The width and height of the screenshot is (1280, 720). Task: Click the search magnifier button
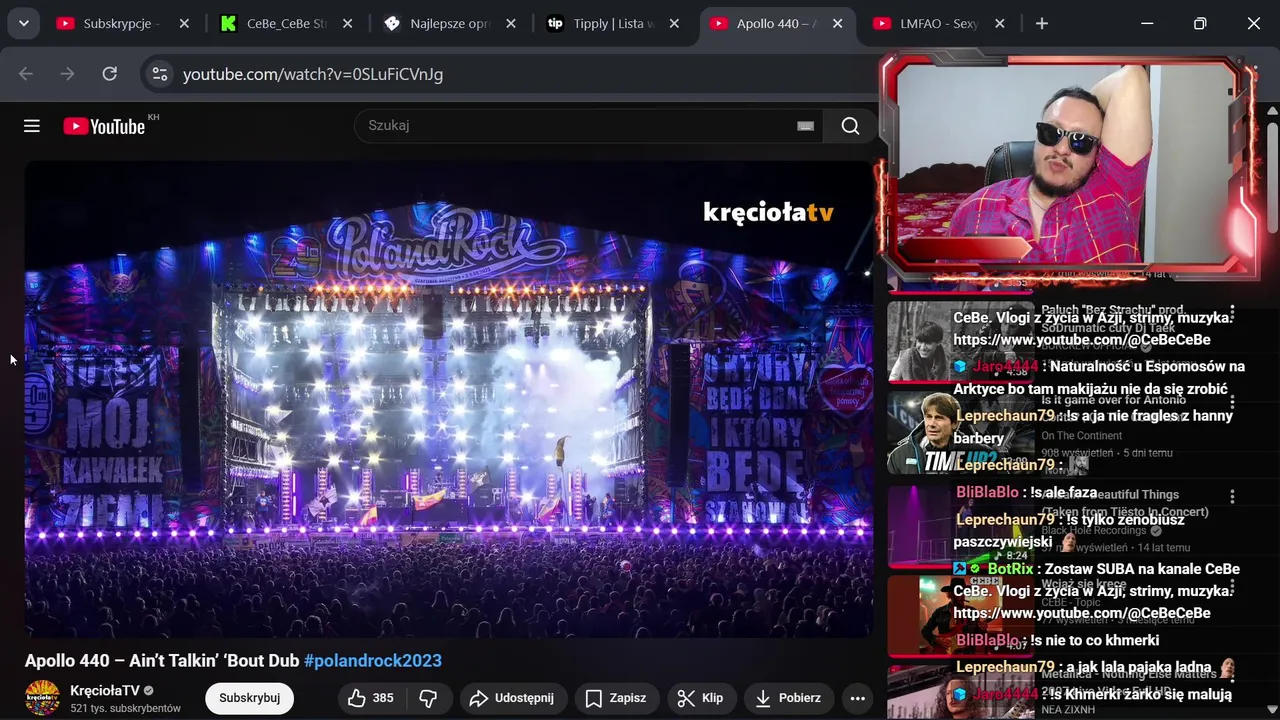click(850, 126)
